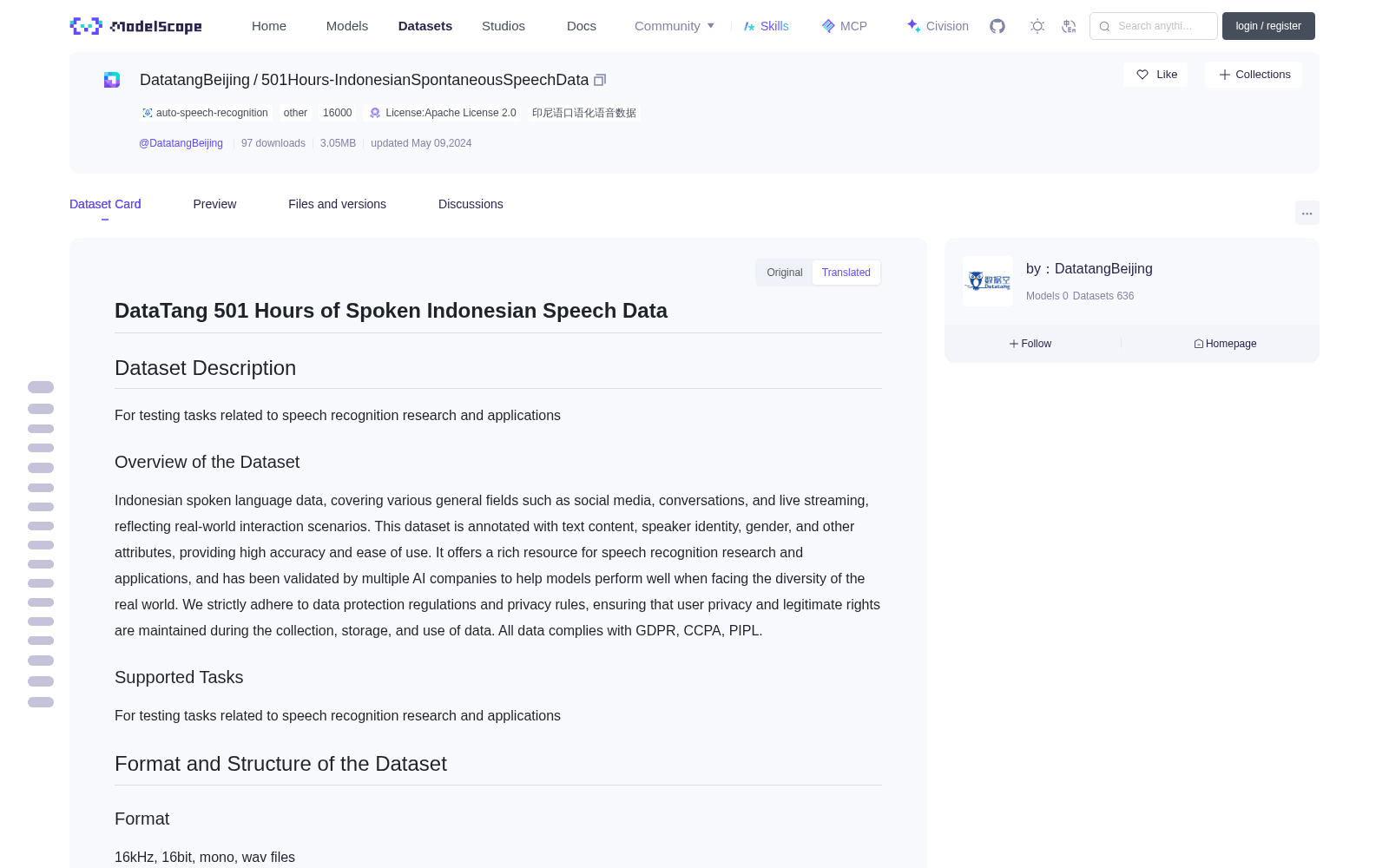
Task: Open the Studios nav item
Action: pyautogui.click(x=504, y=26)
